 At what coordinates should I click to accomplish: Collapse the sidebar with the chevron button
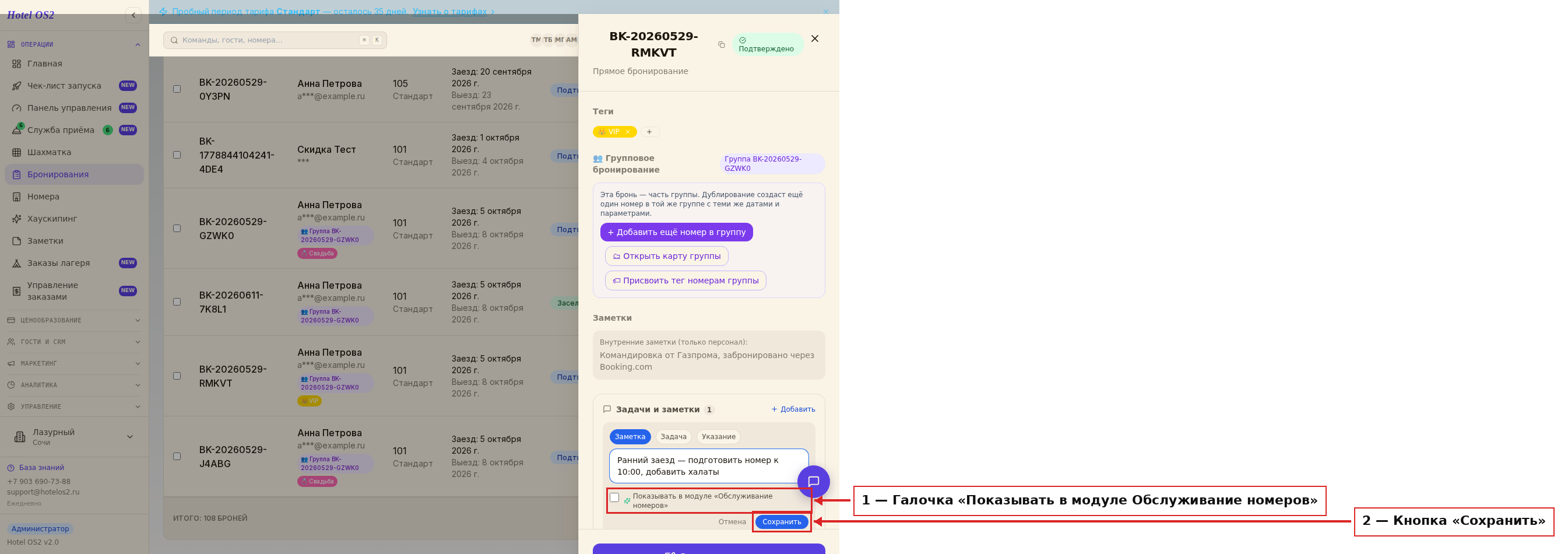click(133, 15)
